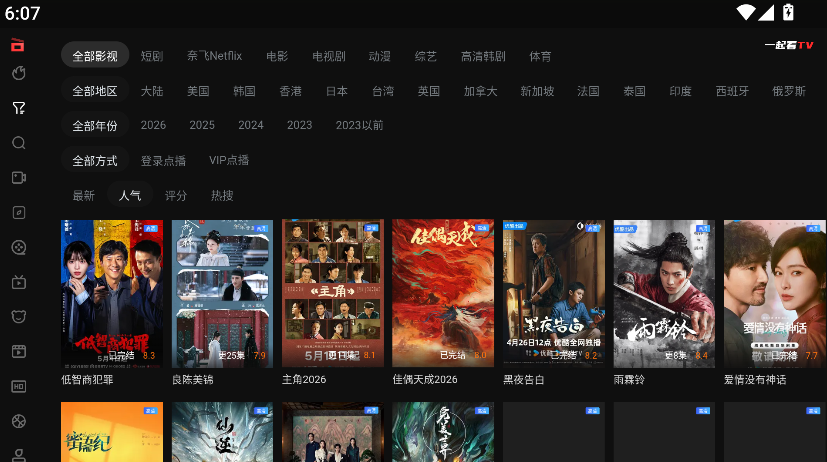The width and height of the screenshot is (827, 462).
Task: Filter region by 台湾
Action: point(383,91)
